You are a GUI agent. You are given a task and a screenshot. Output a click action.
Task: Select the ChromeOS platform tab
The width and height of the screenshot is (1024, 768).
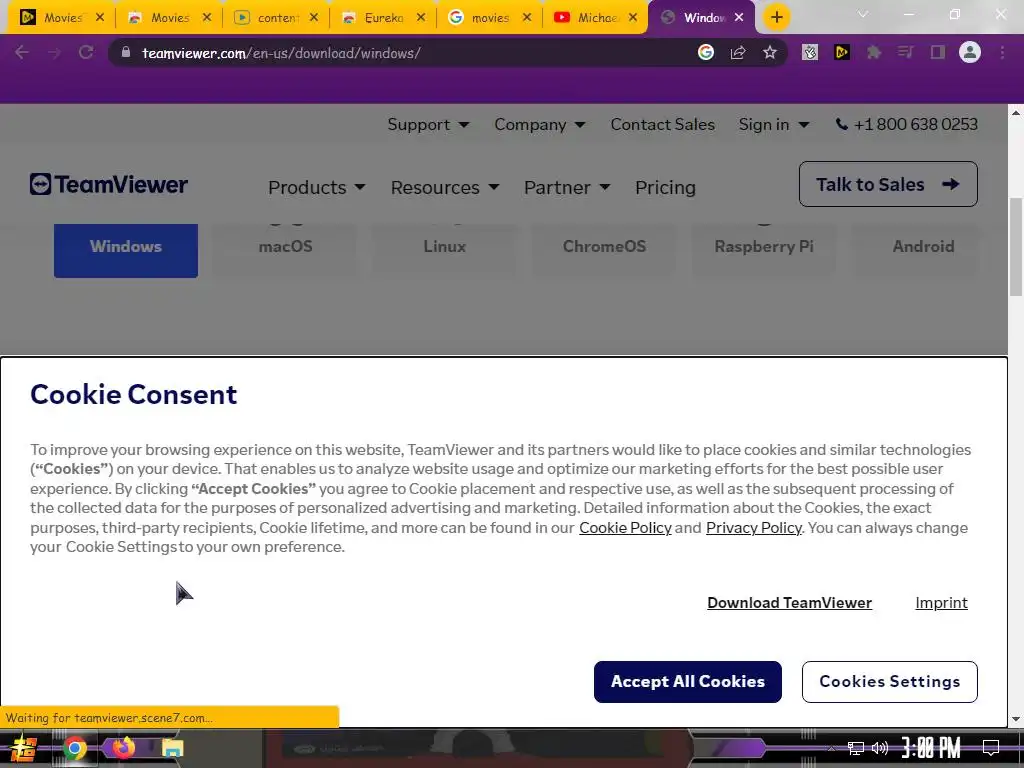604,250
